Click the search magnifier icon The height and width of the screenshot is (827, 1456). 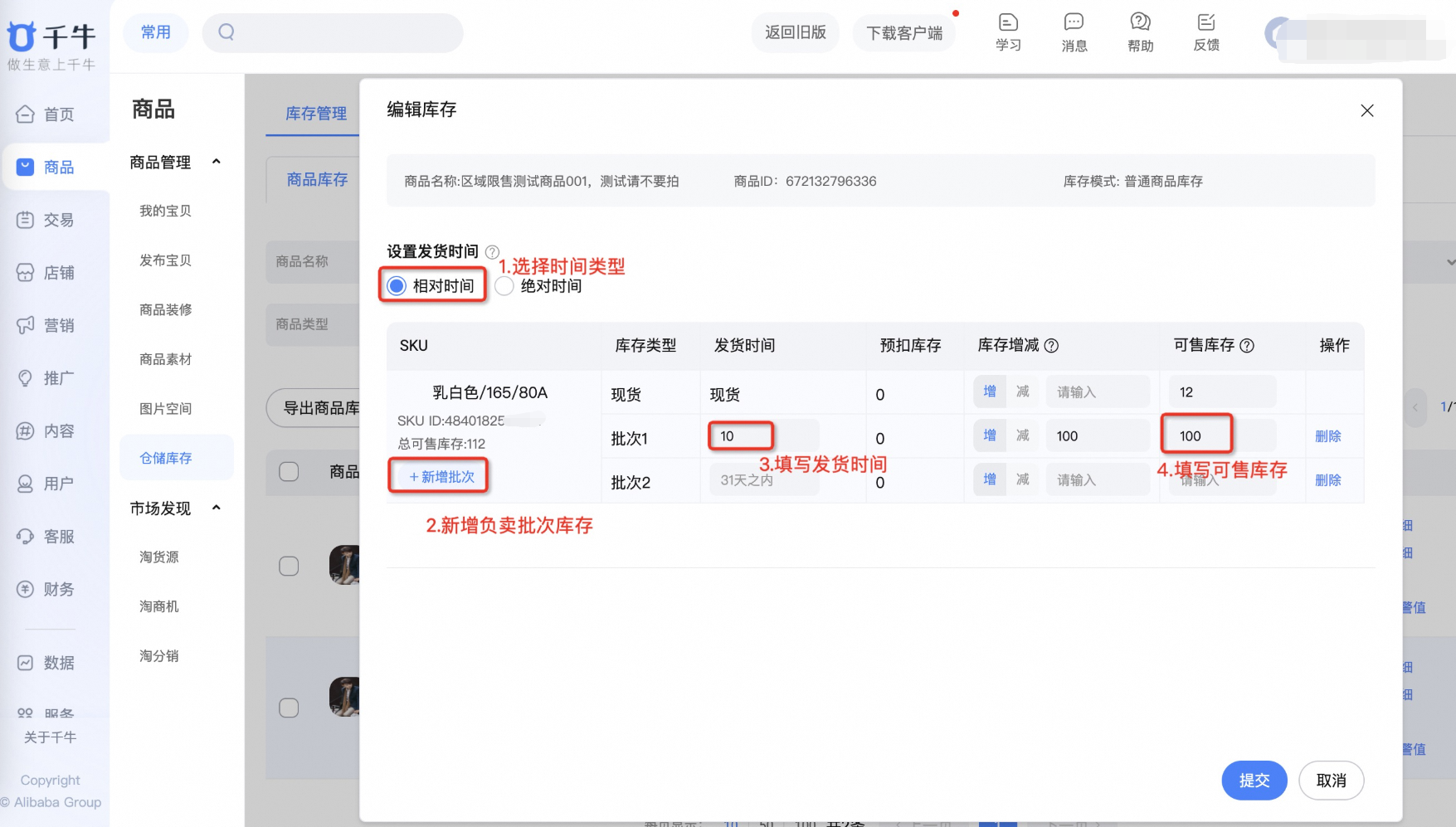[x=226, y=32]
